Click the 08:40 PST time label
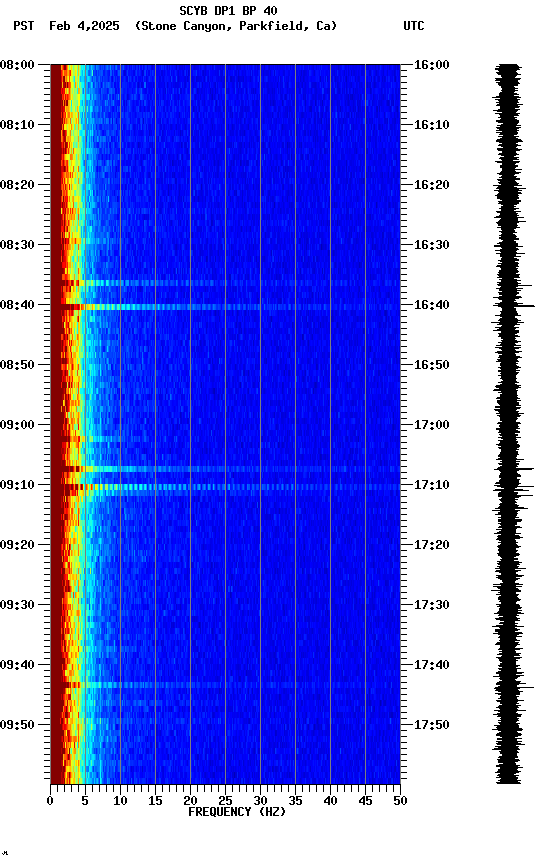Image resolution: width=552 pixels, height=864 pixels. point(17,305)
